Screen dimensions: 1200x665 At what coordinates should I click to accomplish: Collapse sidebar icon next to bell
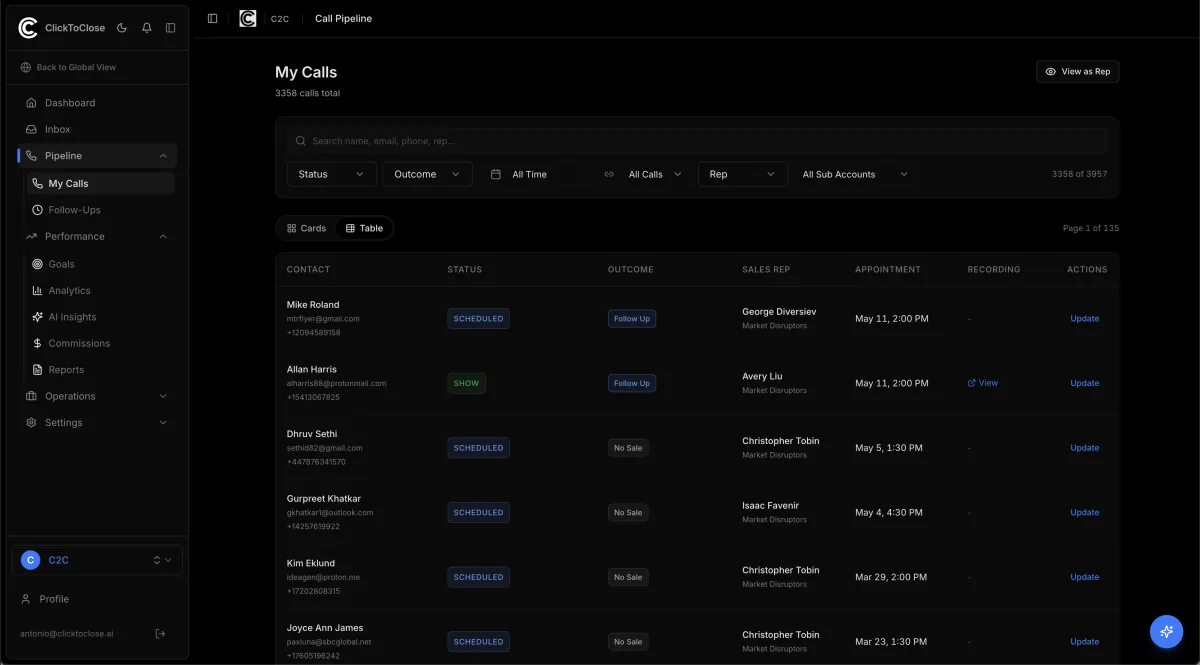pyautogui.click(x=171, y=28)
